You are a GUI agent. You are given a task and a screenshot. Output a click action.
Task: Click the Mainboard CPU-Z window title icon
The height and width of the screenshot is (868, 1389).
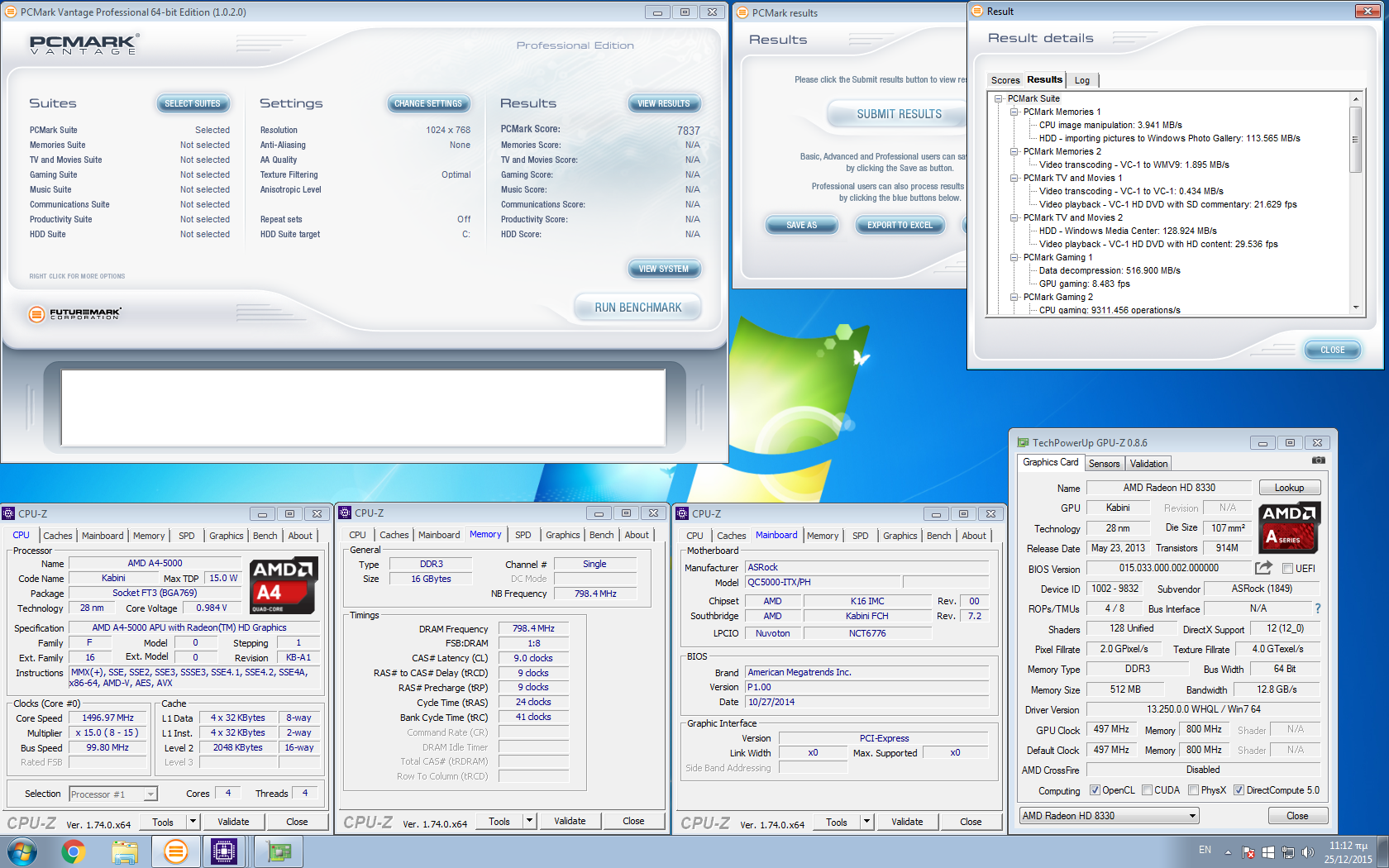682,513
